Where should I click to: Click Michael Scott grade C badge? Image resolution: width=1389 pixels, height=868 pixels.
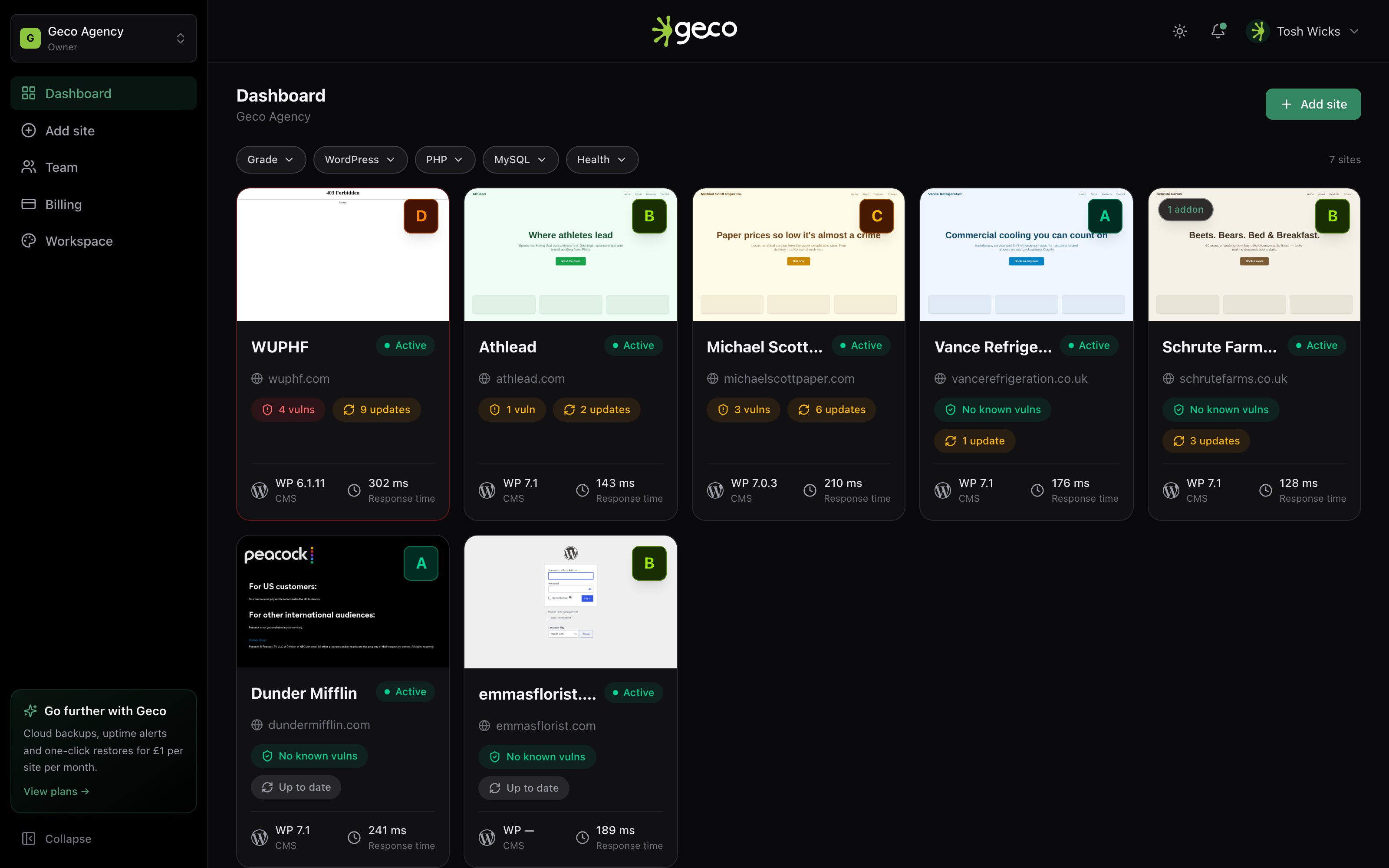(877, 216)
